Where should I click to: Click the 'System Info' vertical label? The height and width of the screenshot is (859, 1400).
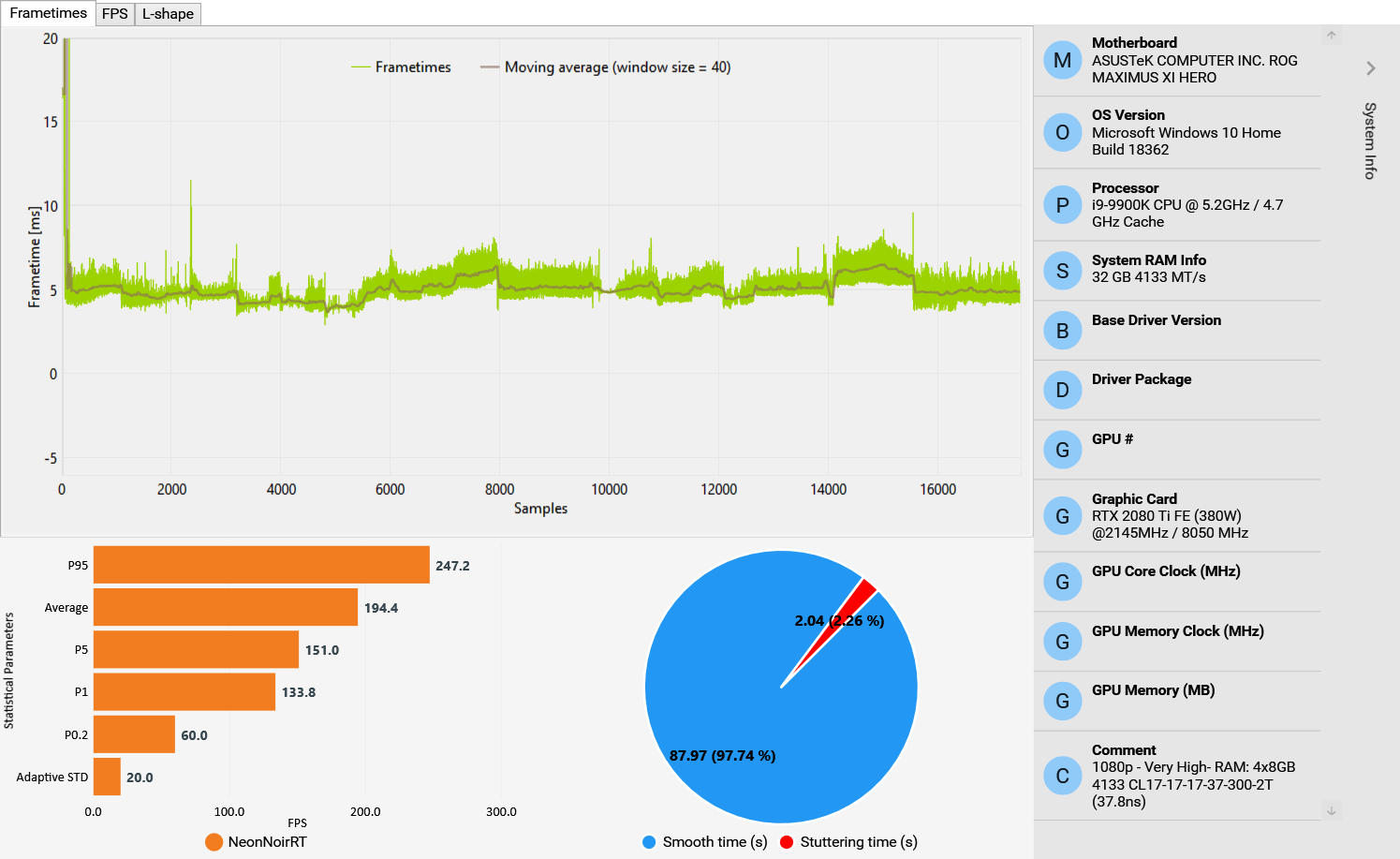tap(1370, 141)
